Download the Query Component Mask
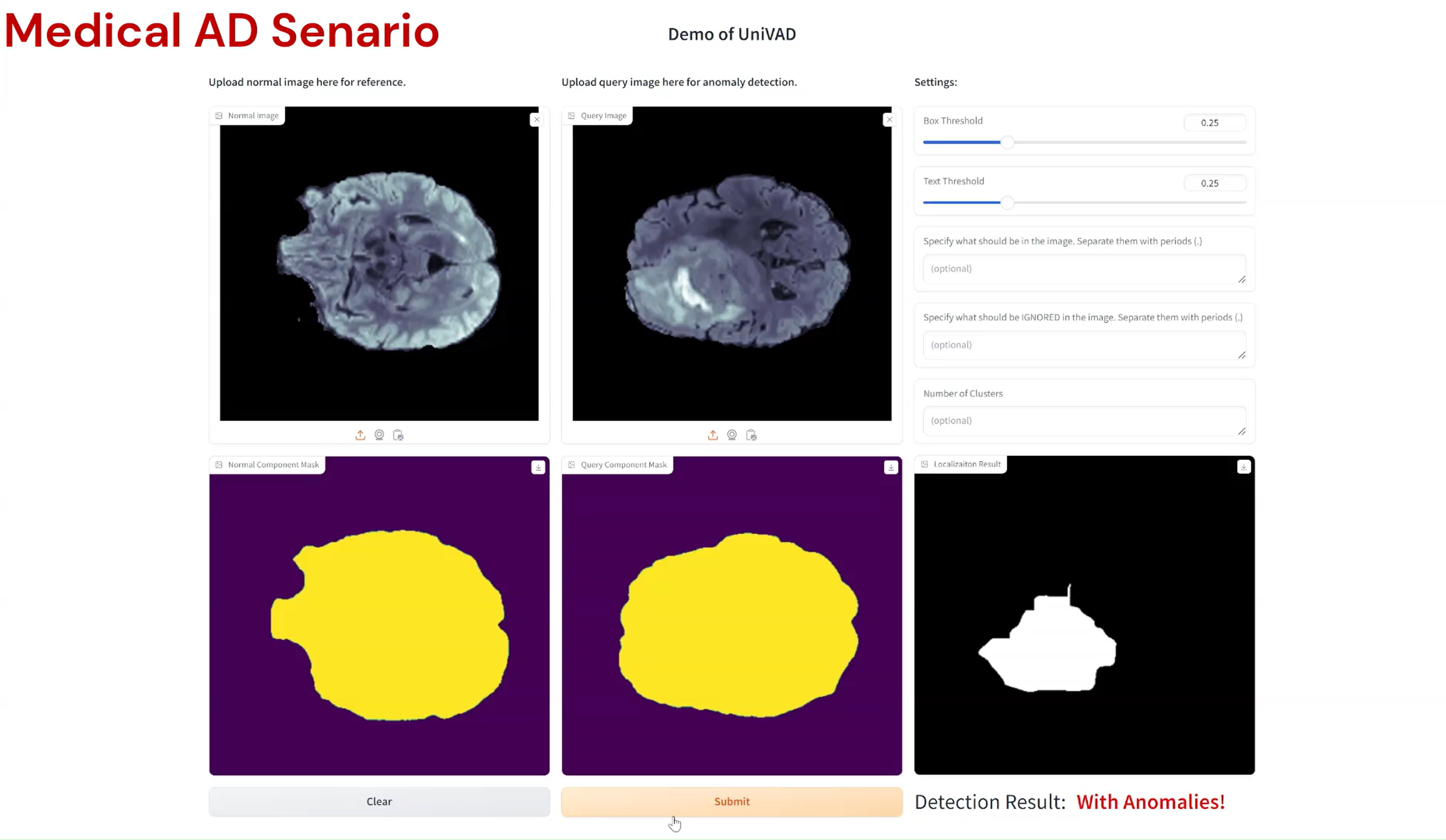Screen dimensions: 1446x840 point(891,467)
